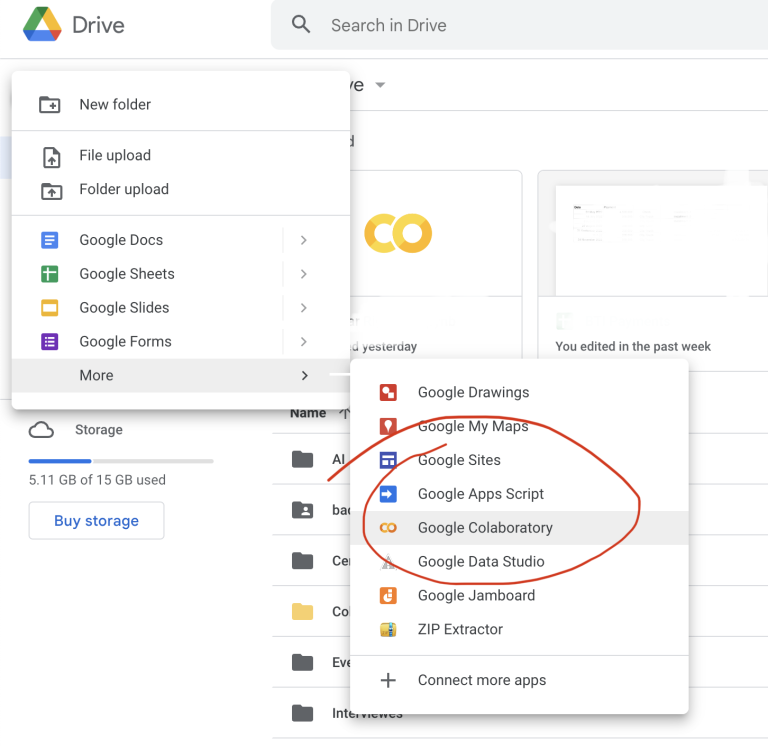The height and width of the screenshot is (748, 768).
Task: Click the storage usage progress bar
Action: point(121,461)
